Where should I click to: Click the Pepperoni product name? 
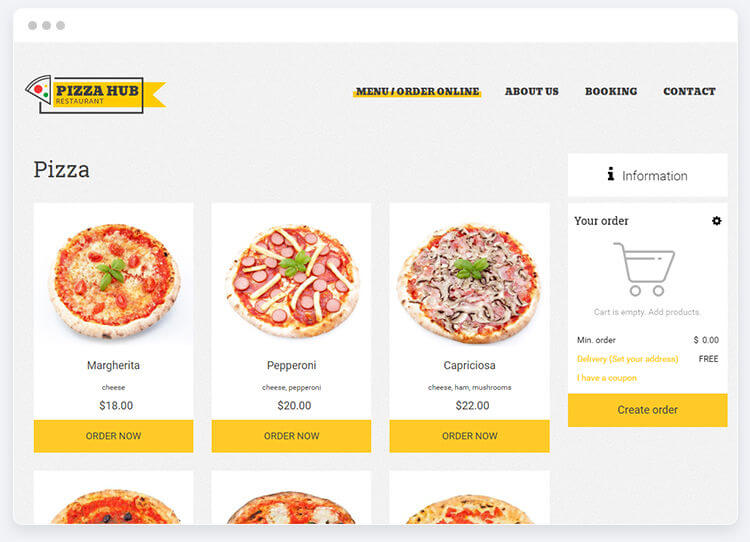(x=291, y=365)
